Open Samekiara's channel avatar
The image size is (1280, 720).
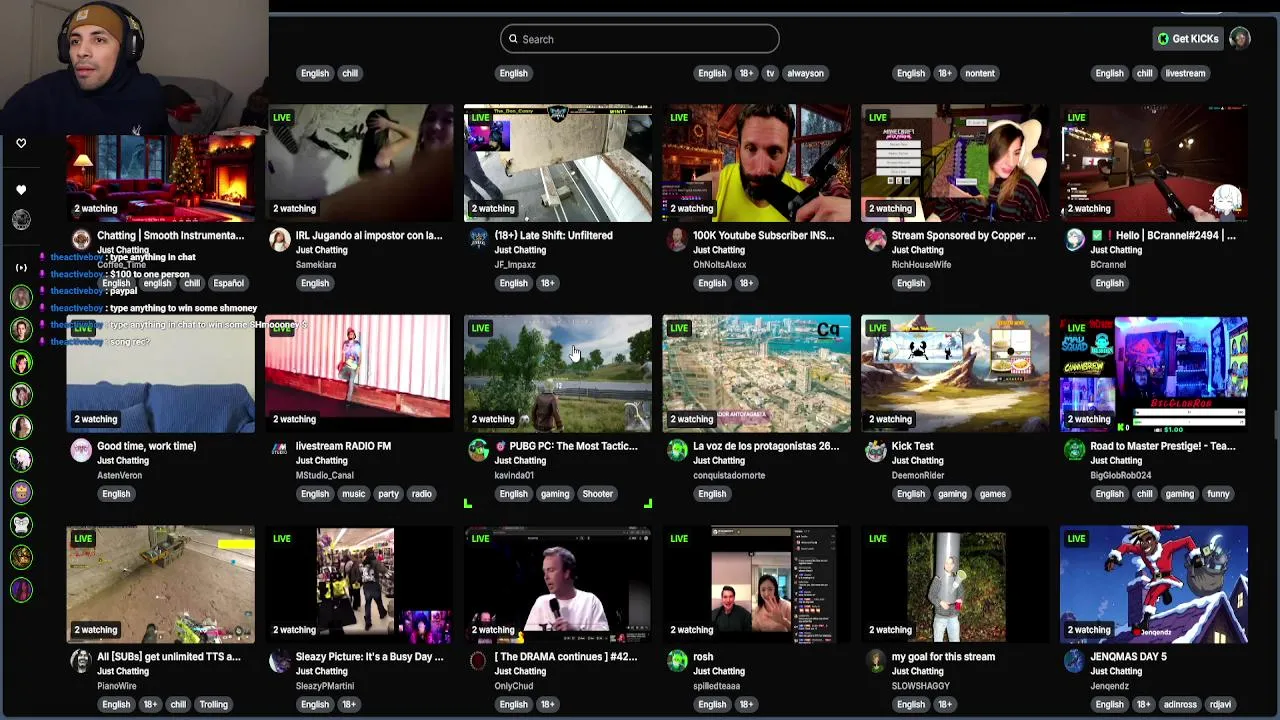[280, 240]
